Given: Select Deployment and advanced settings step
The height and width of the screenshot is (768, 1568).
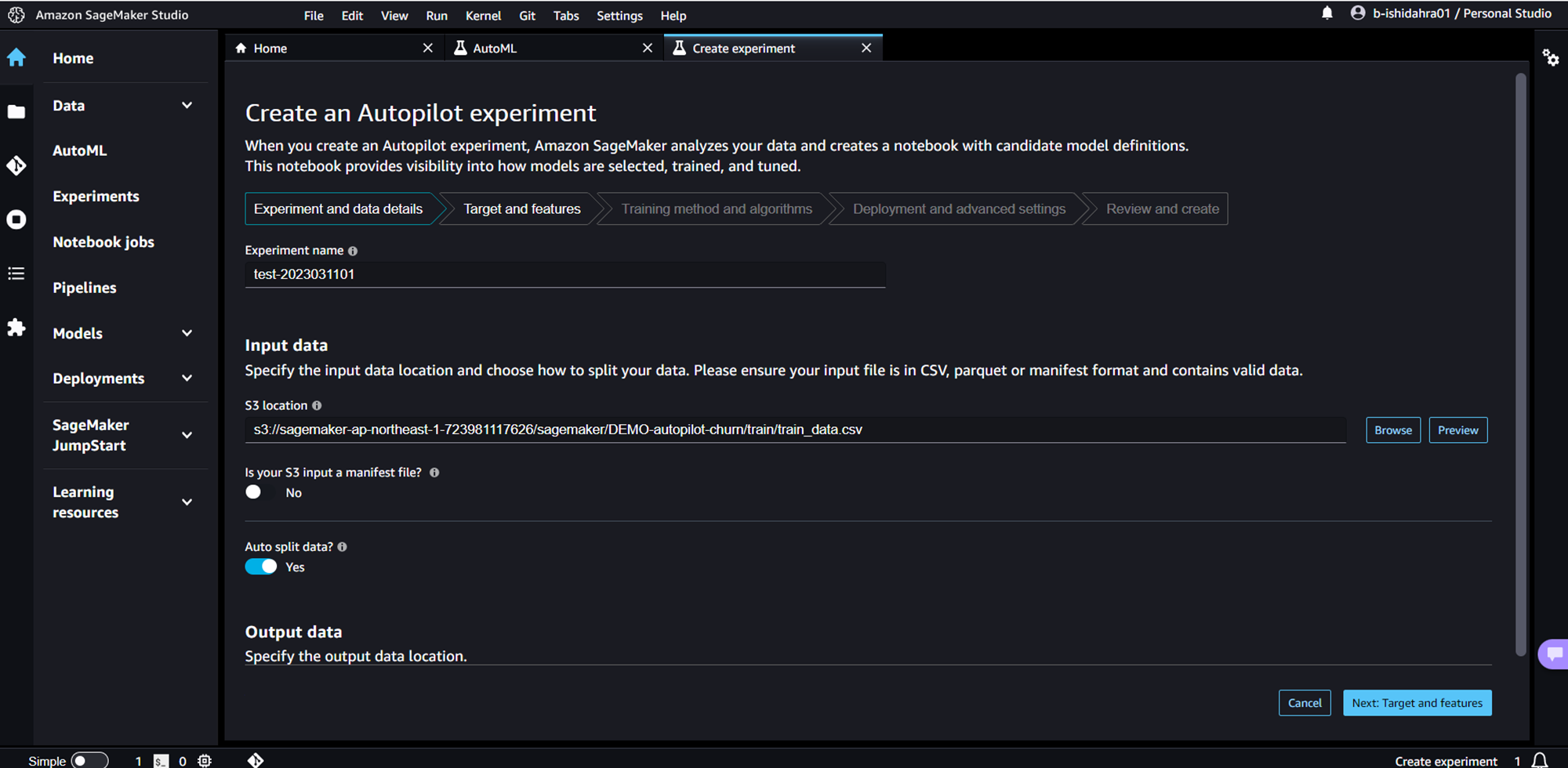Looking at the screenshot, I should click(x=960, y=209).
